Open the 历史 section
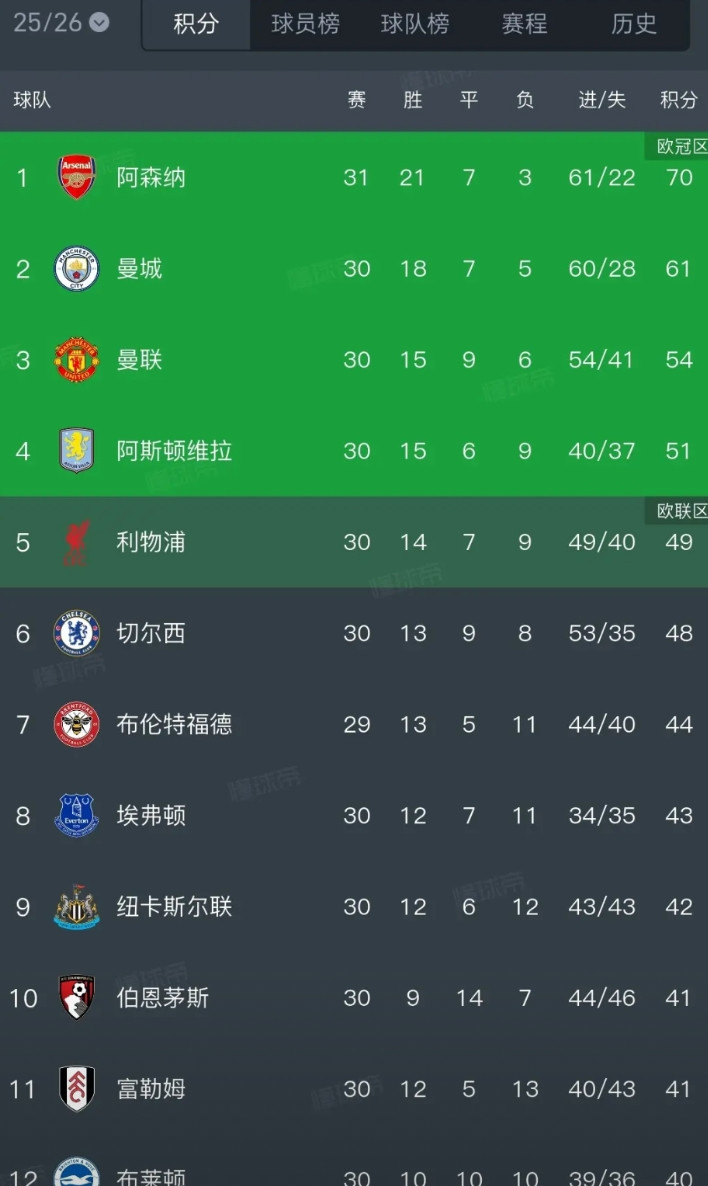The image size is (708, 1186). (633, 26)
